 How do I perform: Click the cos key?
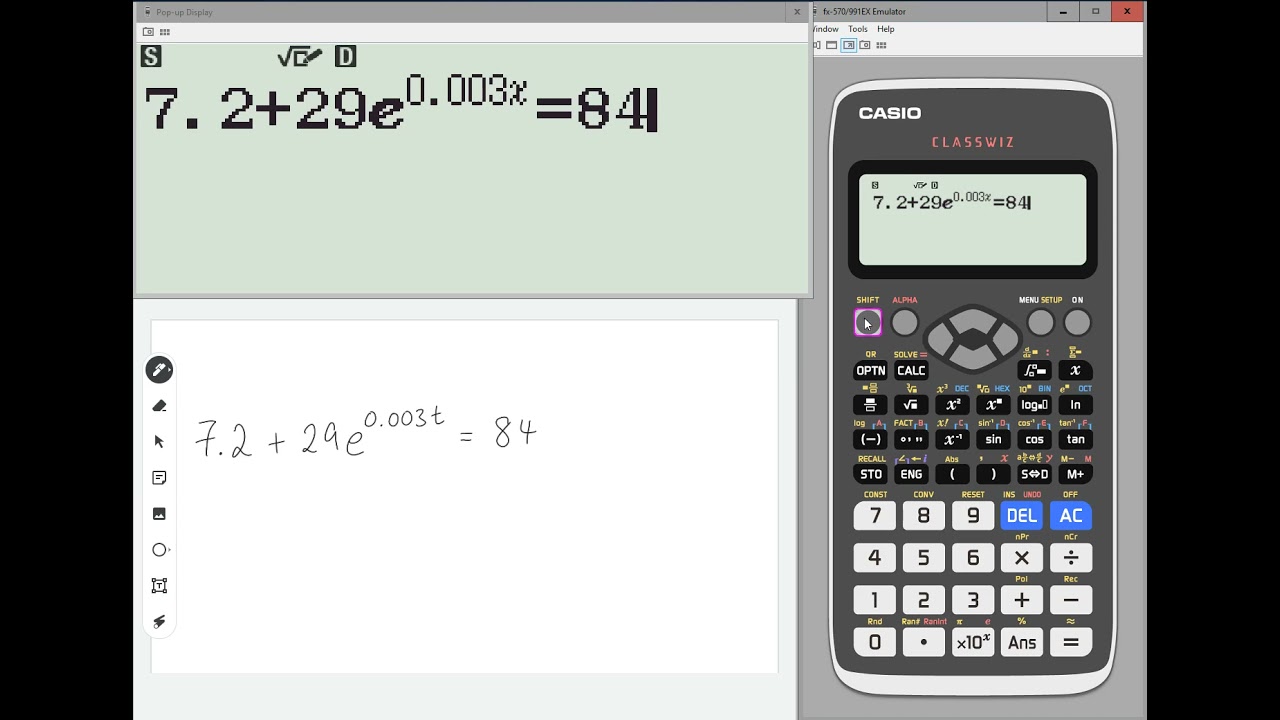pos(1034,440)
